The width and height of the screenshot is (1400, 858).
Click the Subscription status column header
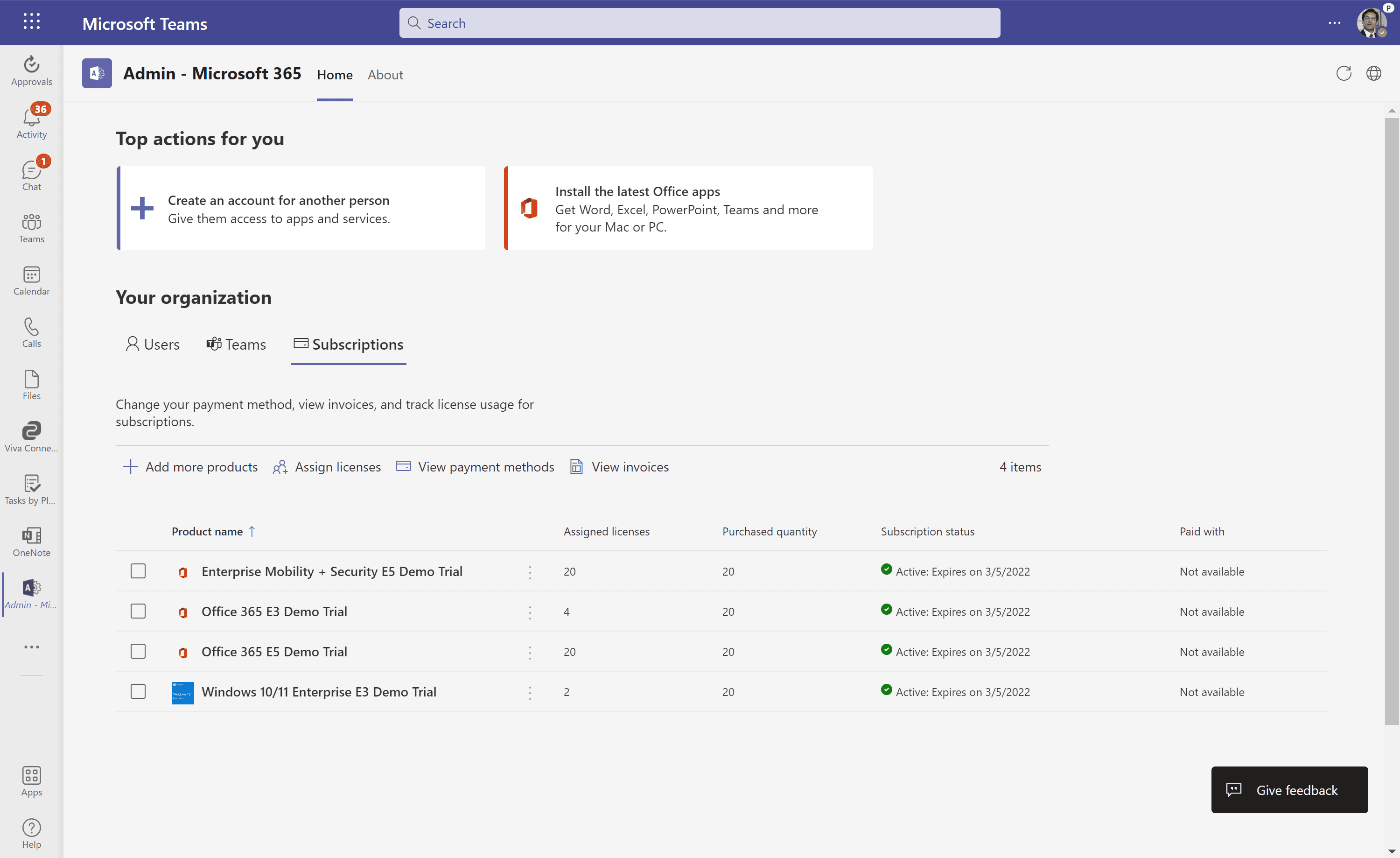[927, 531]
